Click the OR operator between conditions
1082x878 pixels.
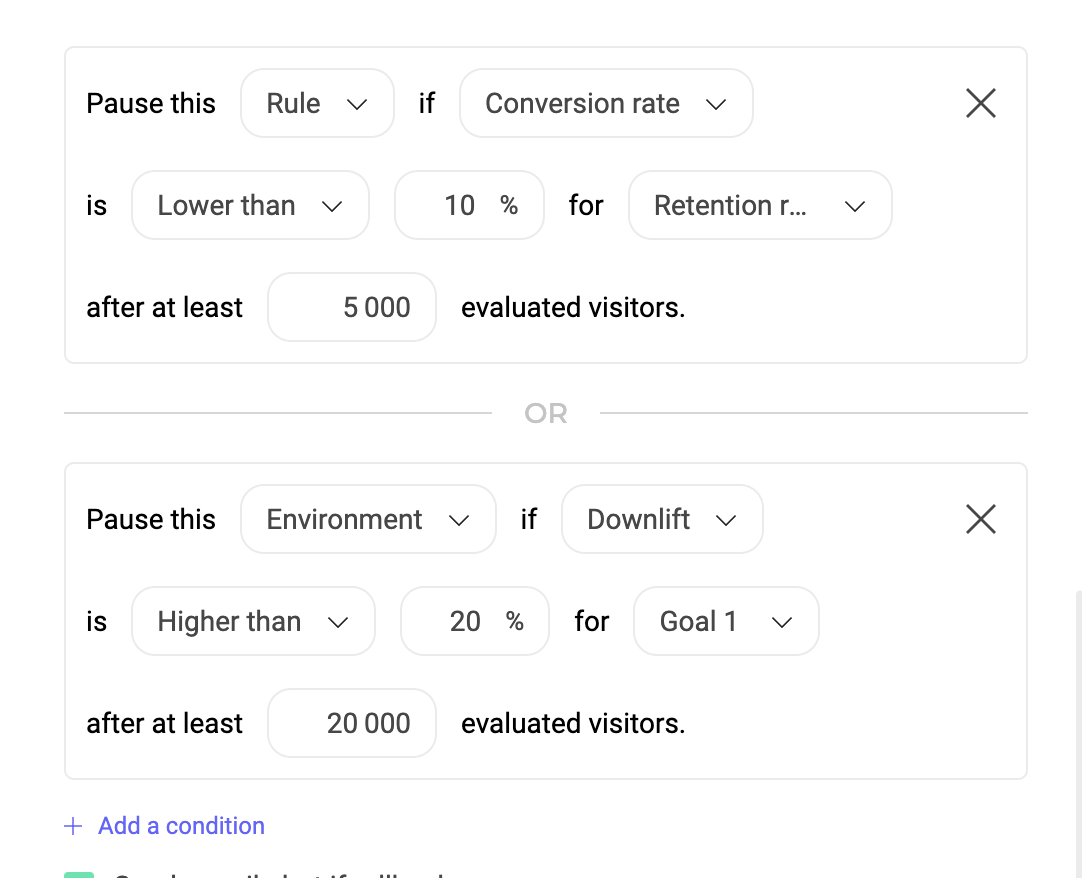coord(545,413)
